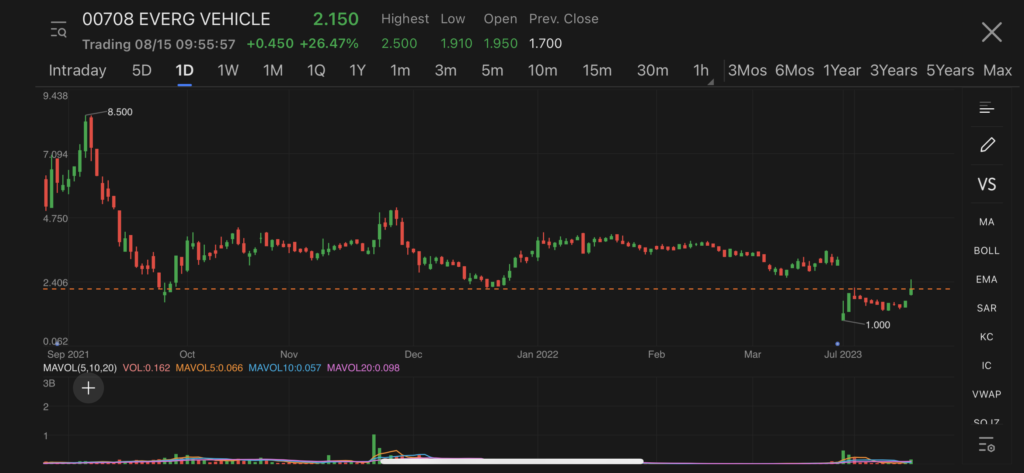Add a sub-chart with plus button
The image size is (1024, 473).
click(x=88, y=389)
